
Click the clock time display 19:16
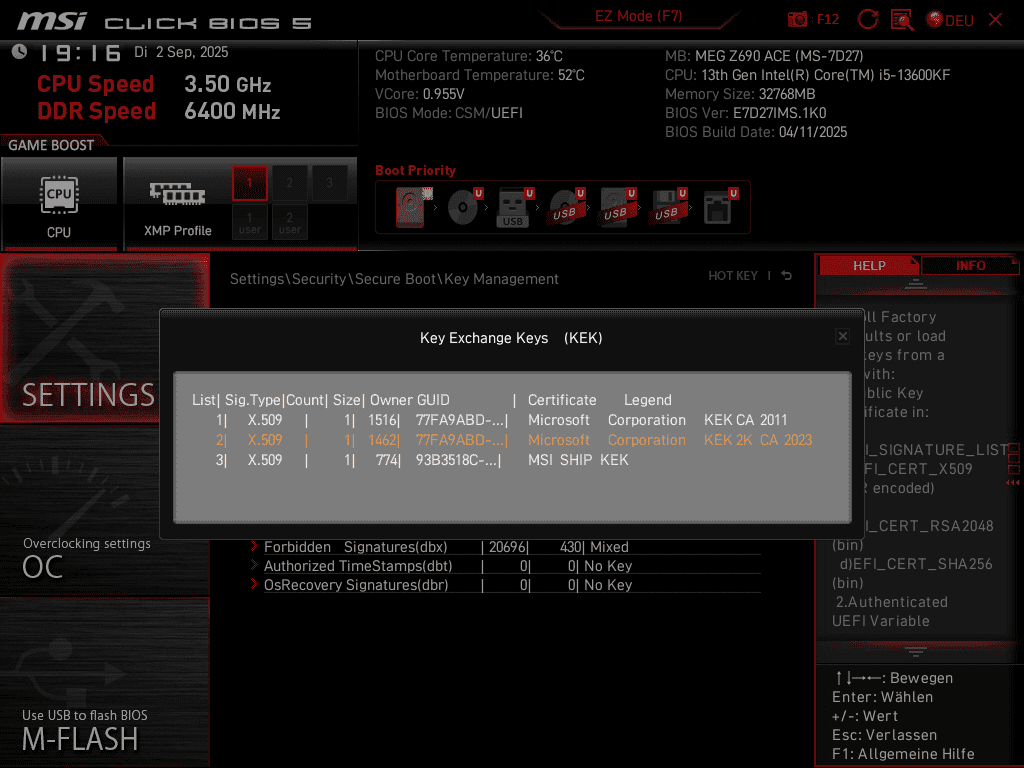click(80, 53)
